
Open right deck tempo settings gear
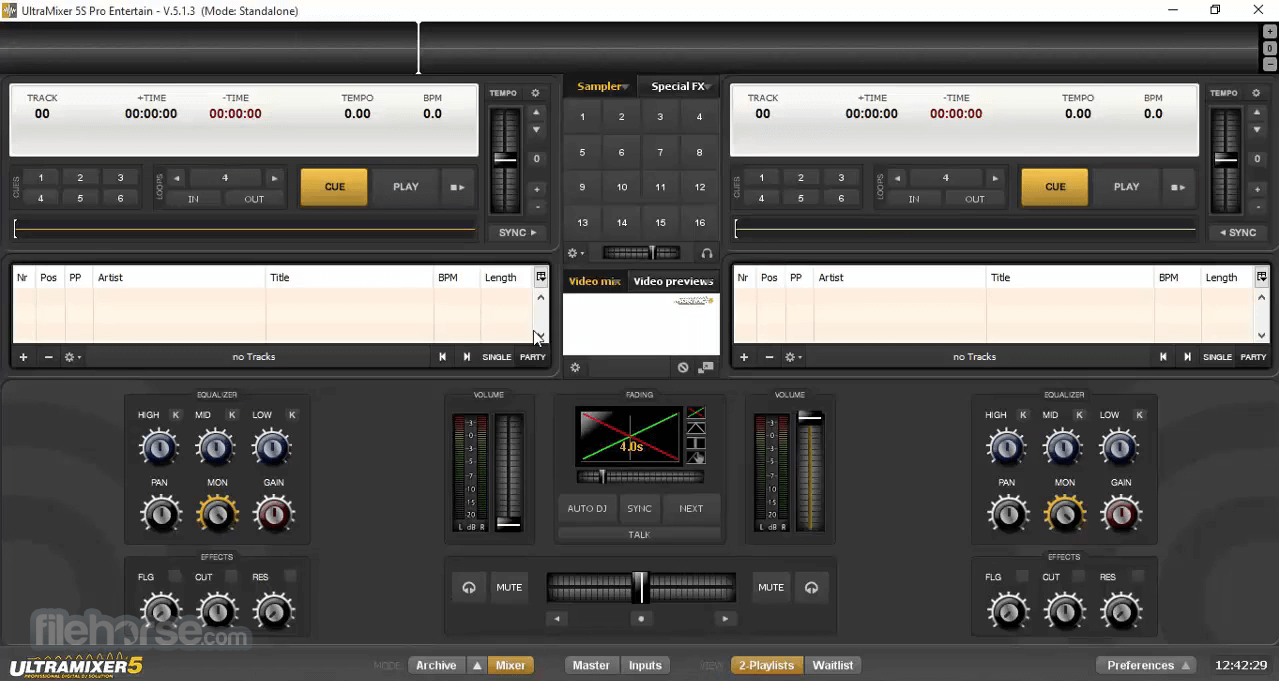tap(1256, 93)
